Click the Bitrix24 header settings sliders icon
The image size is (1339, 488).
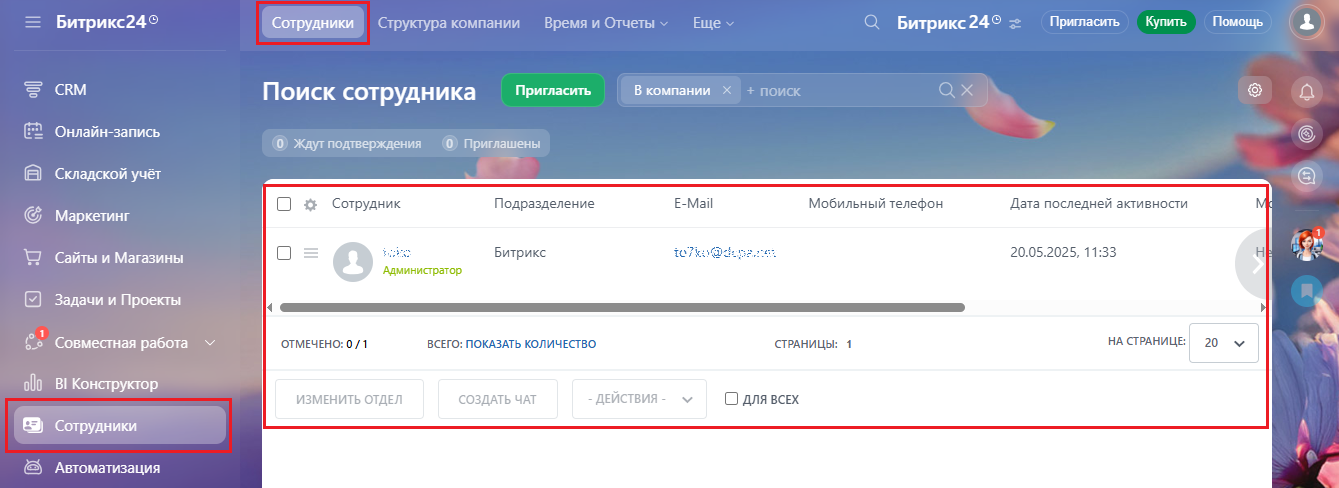point(1015,23)
